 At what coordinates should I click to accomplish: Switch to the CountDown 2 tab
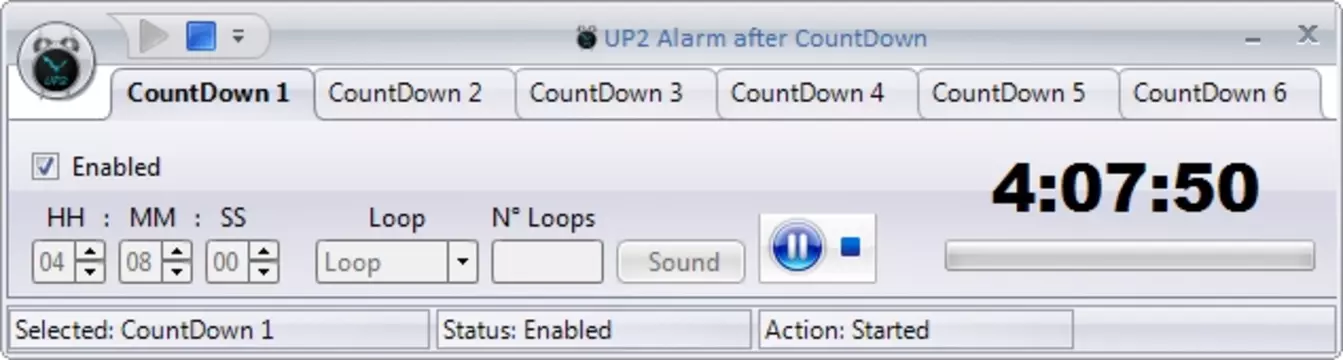405,93
